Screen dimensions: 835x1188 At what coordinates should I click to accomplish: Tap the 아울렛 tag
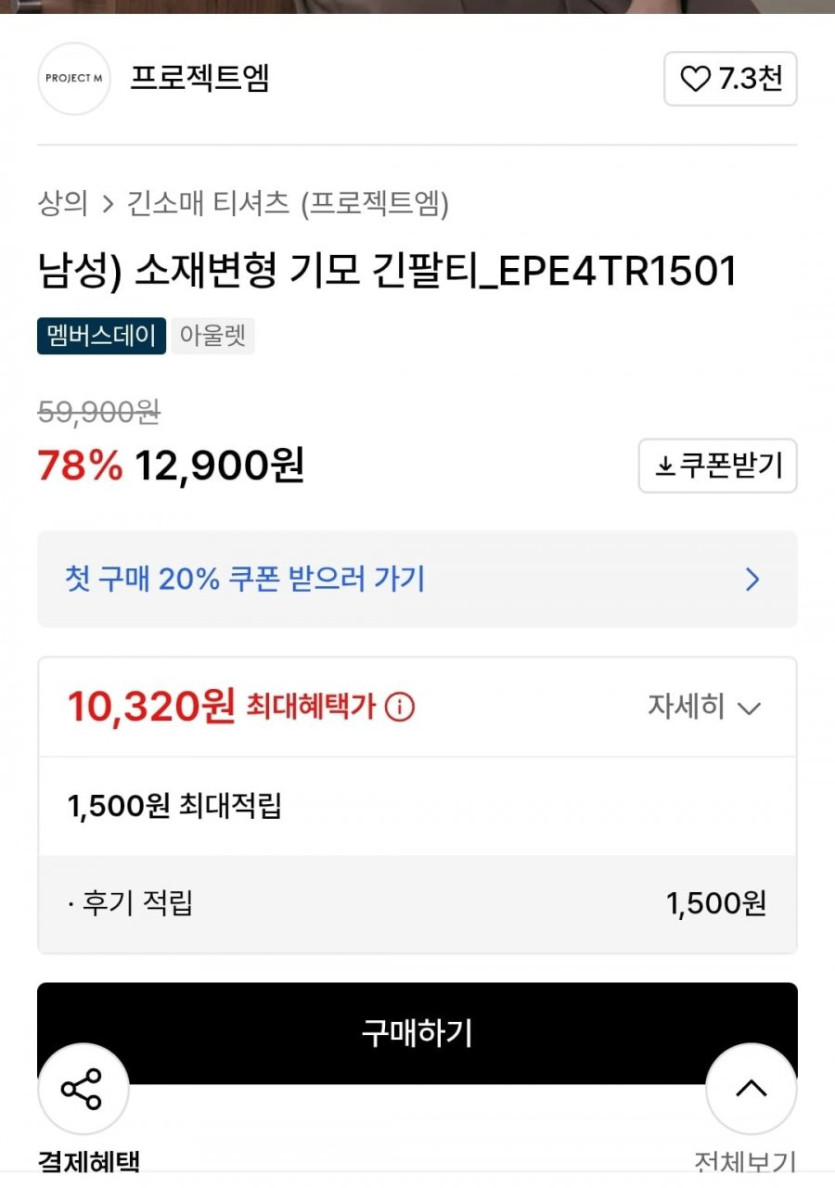click(x=212, y=336)
